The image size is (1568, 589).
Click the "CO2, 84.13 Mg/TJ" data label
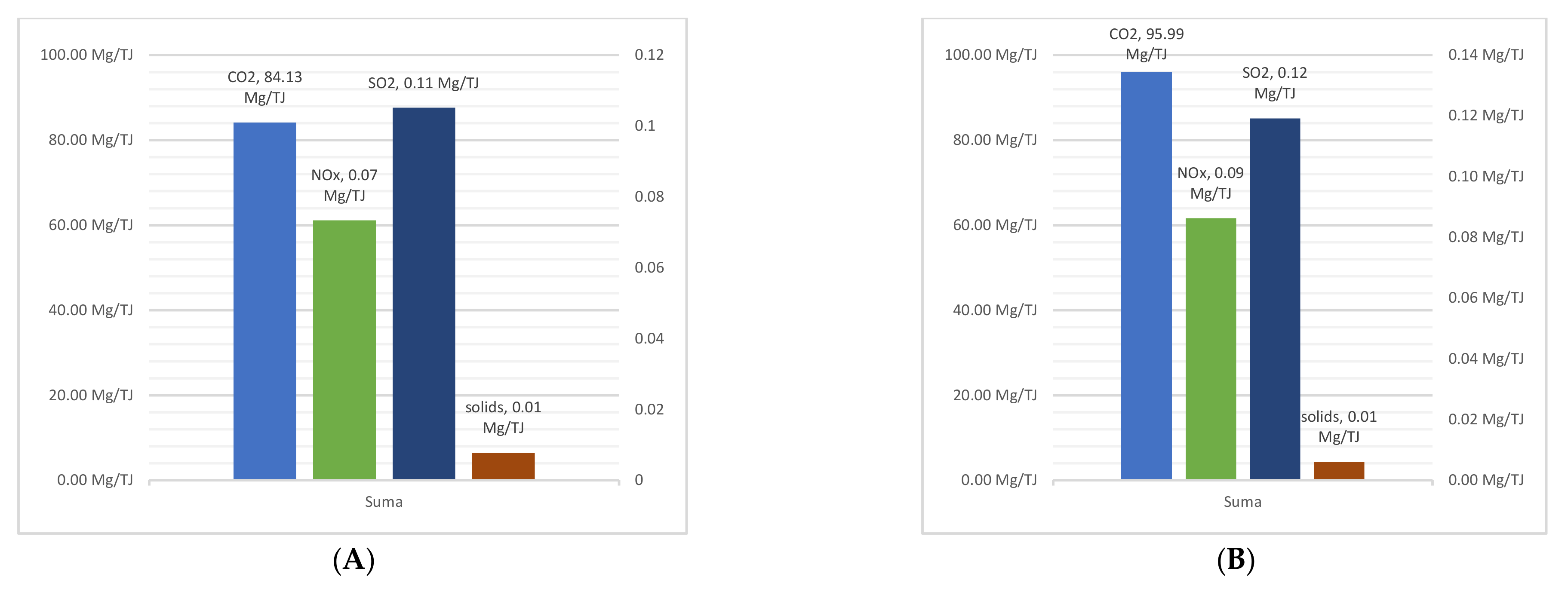coord(264,87)
